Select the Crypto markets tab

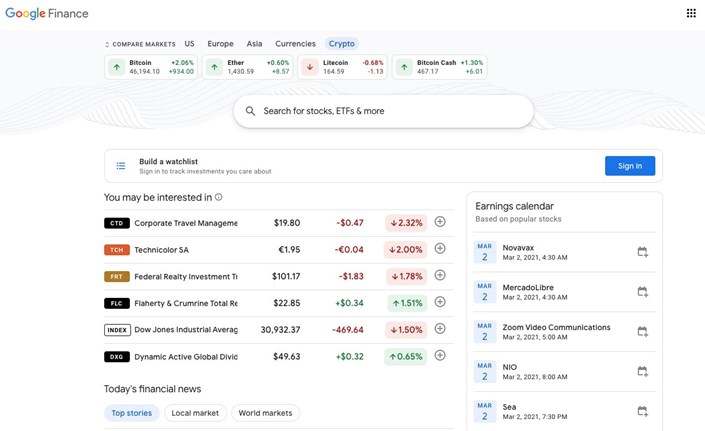[342, 44]
